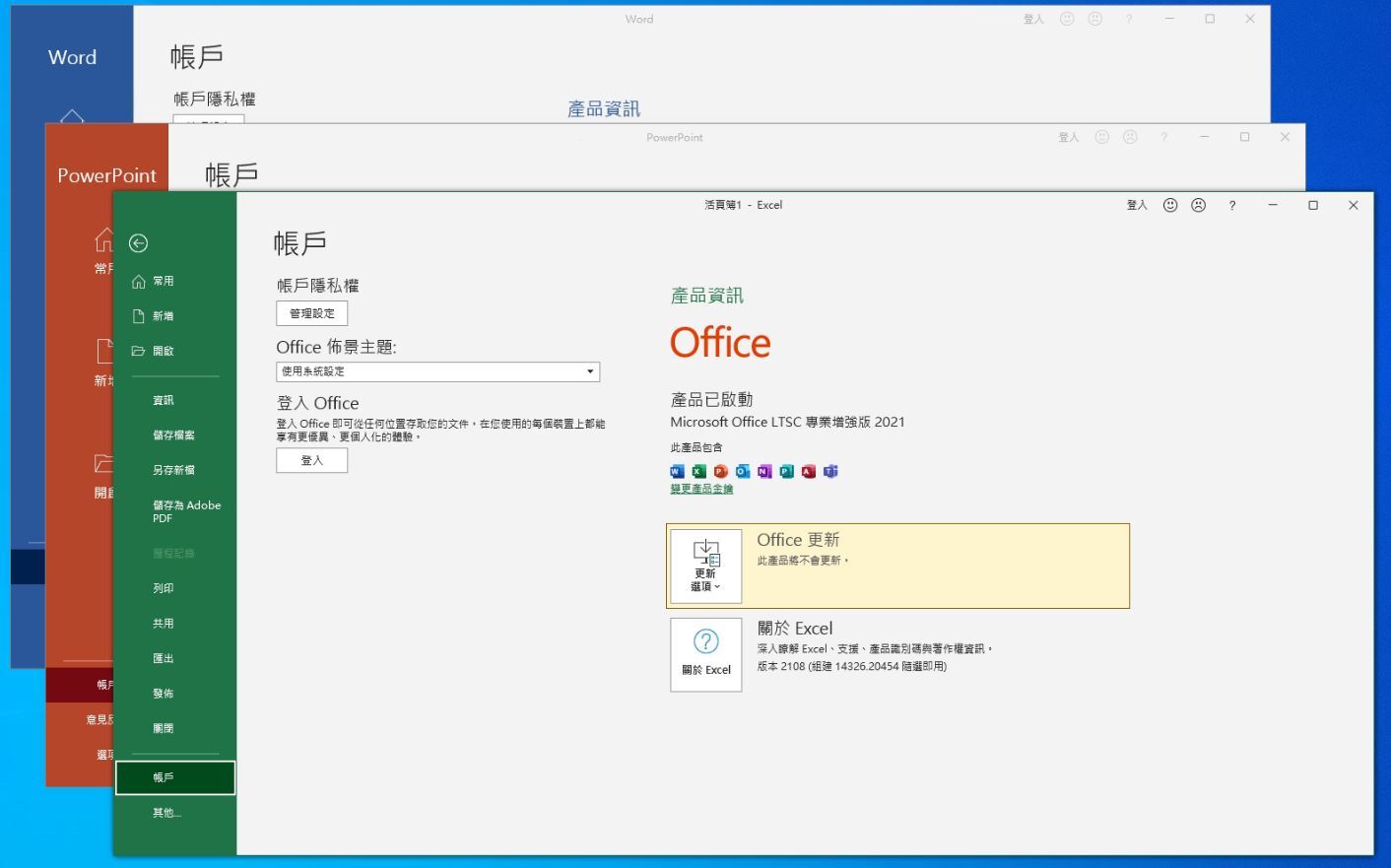Screen dimensions: 1391x868
Task: Choose 儲存檔案 in Excel sidebar
Action: click(175, 434)
